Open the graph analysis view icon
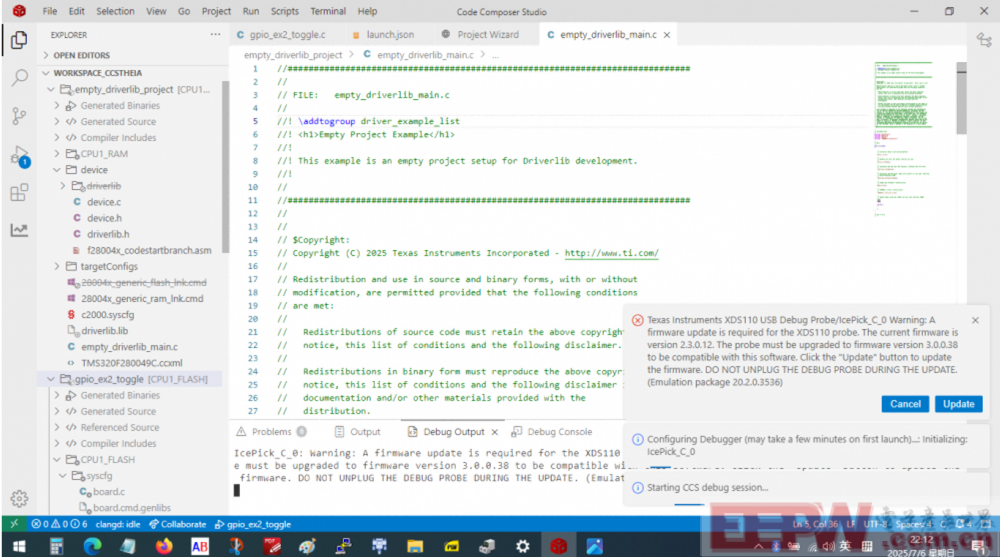The width and height of the screenshot is (1000, 557). [x=19, y=230]
